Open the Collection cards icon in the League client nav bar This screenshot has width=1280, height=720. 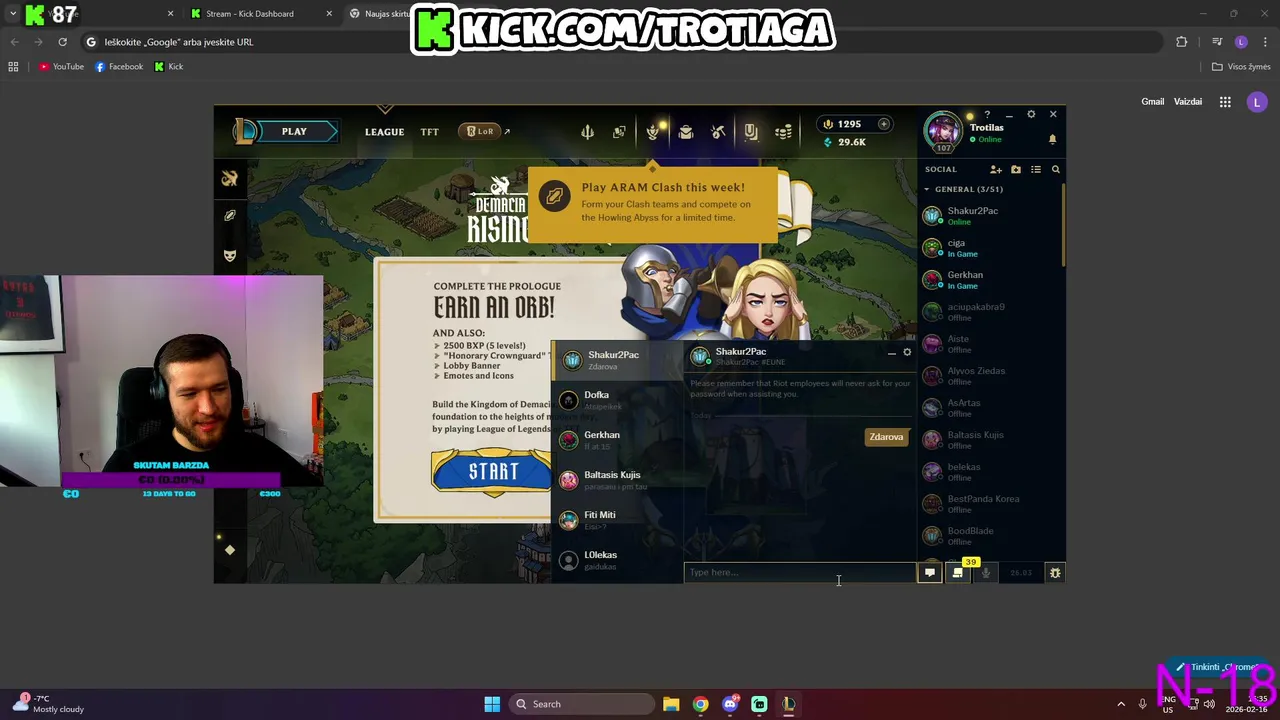(619, 132)
